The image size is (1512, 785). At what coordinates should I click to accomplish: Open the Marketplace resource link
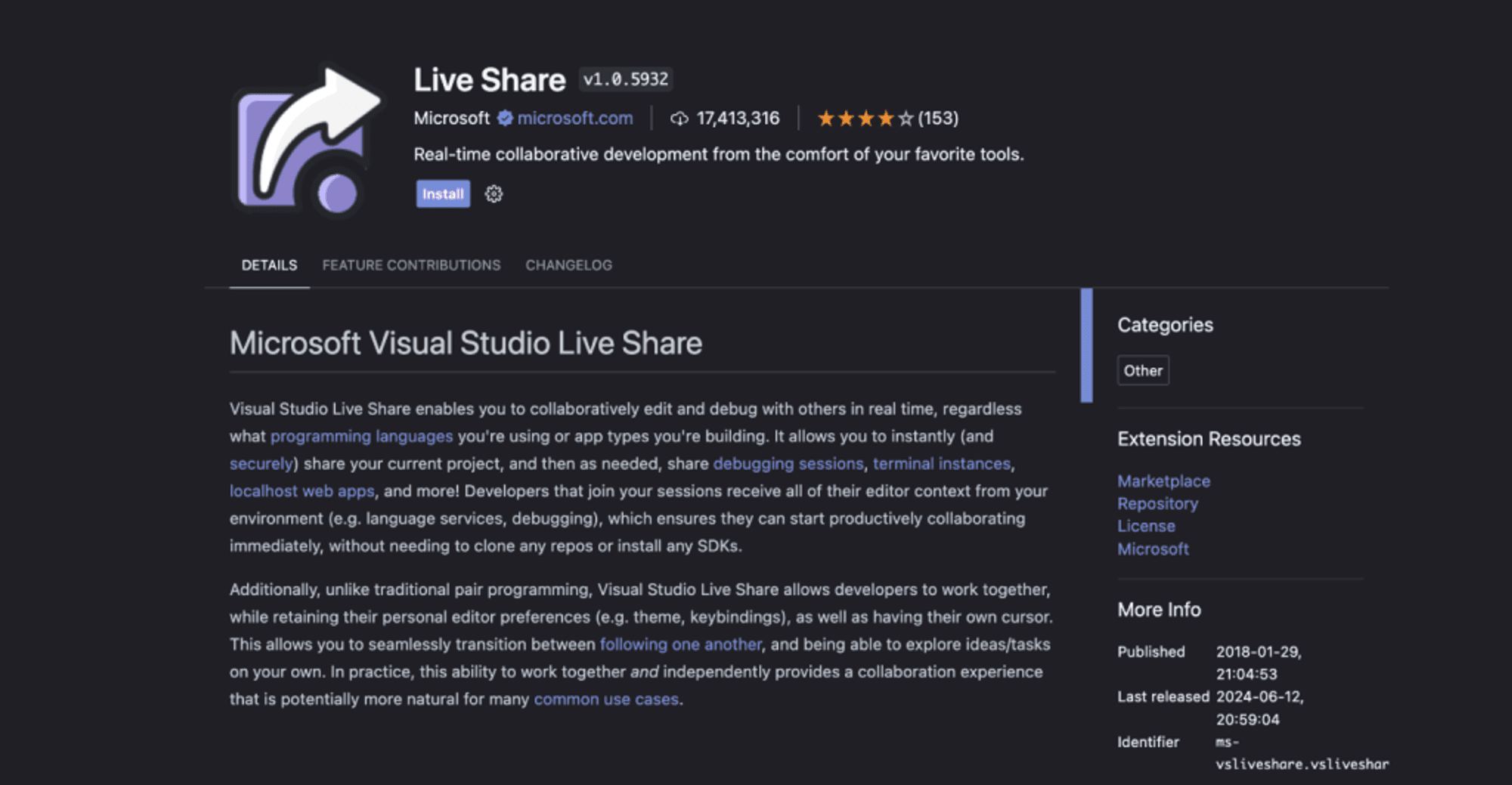point(1163,481)
